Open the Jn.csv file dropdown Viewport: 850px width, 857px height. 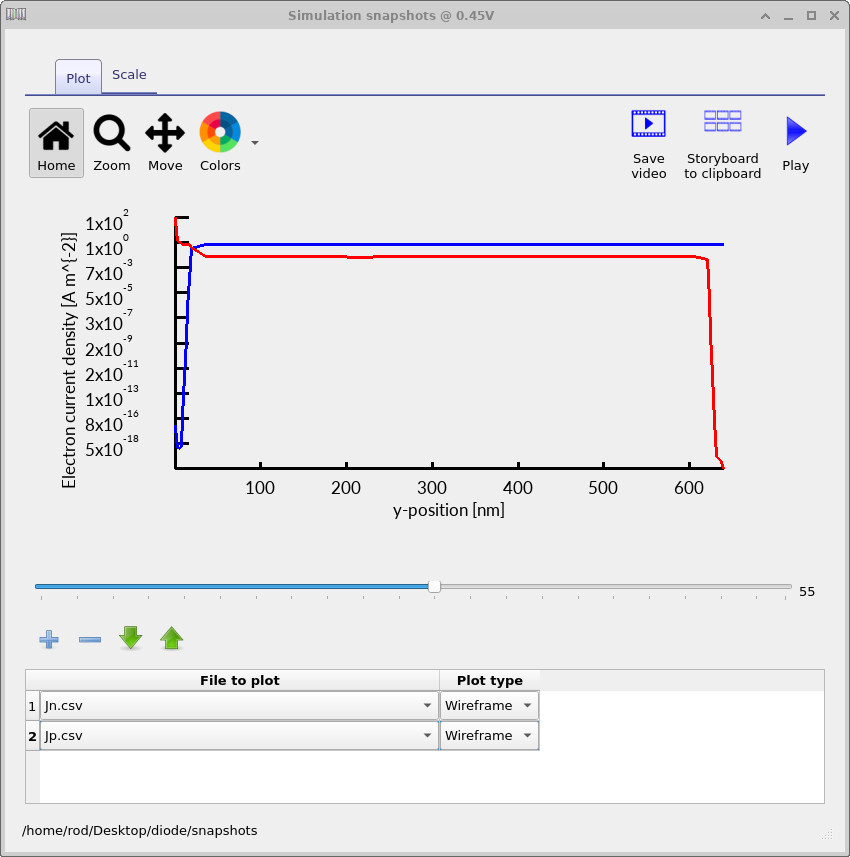pos(428,706)
